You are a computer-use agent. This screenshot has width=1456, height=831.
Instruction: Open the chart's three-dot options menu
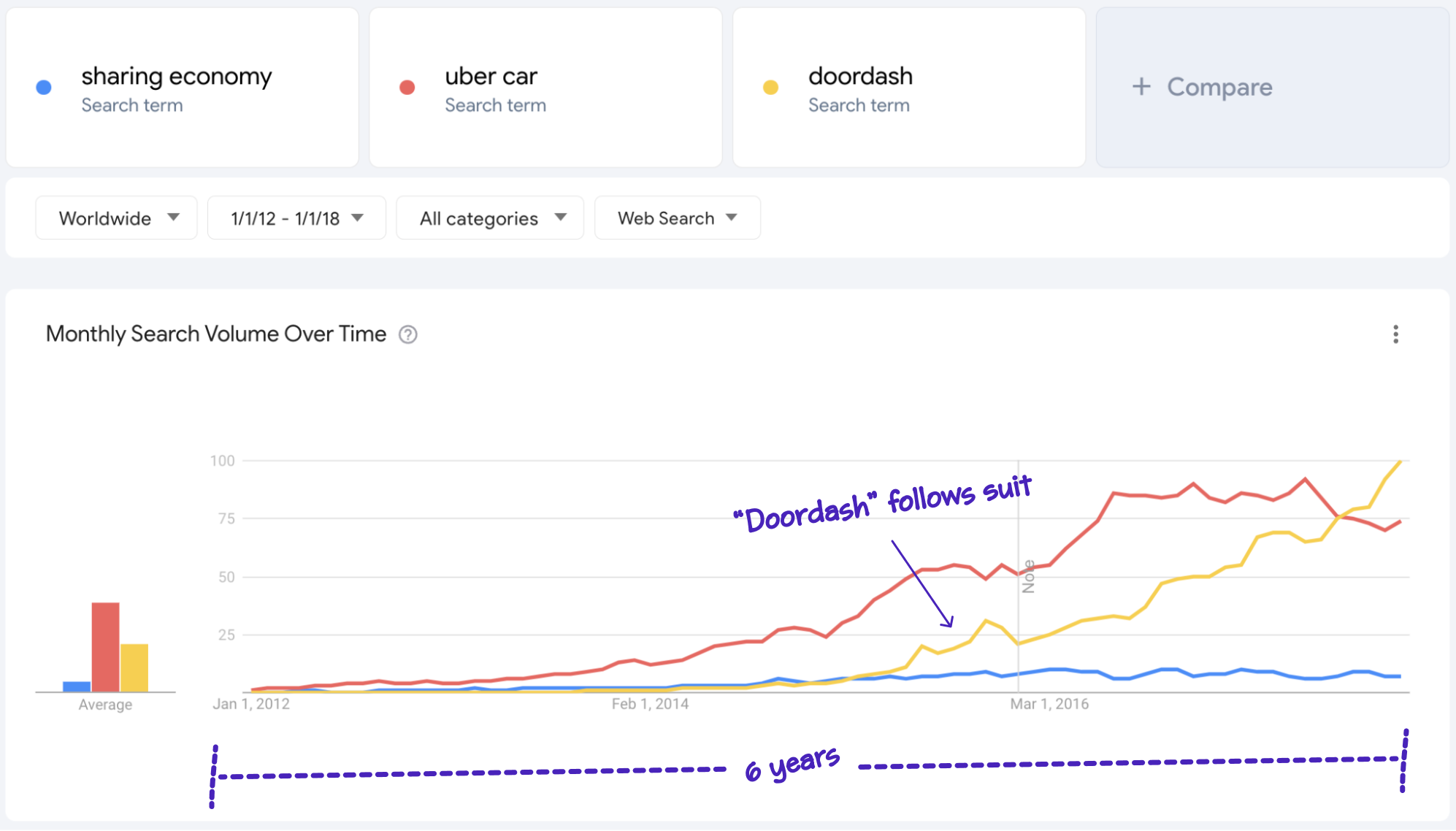[x=1395, y=334]
